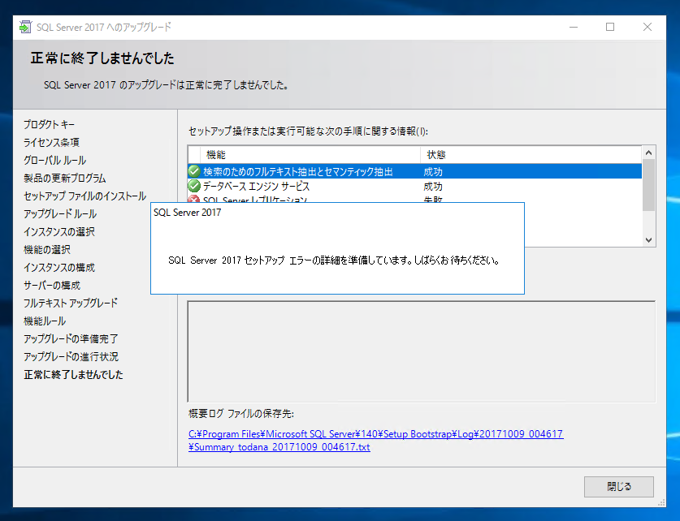Close the SQL Server 2017 upgrade window

[x=647, y=27]
